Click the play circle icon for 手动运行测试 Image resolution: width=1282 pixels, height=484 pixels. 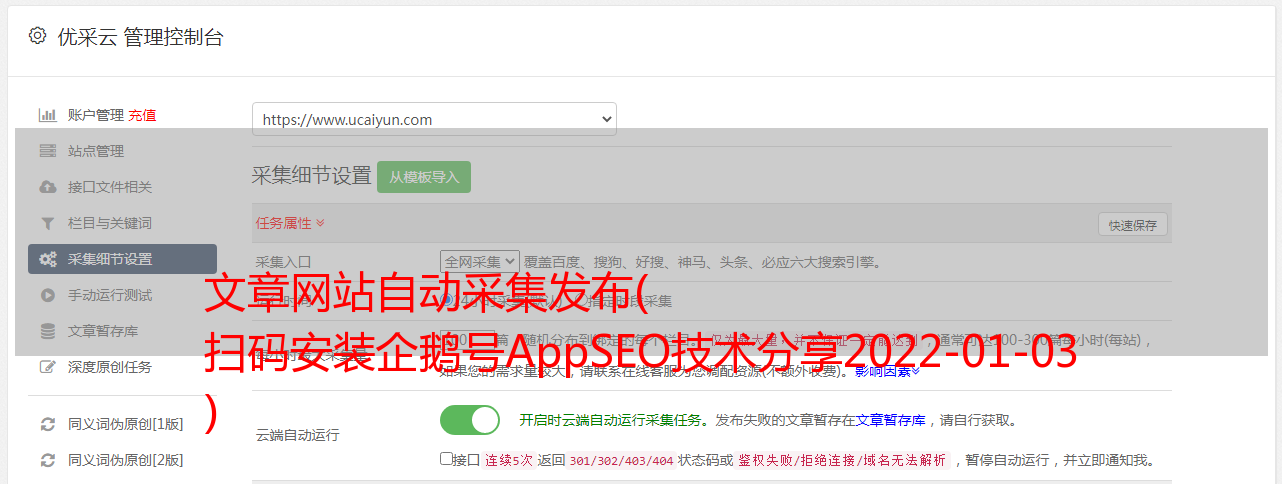tap(47, 295)
